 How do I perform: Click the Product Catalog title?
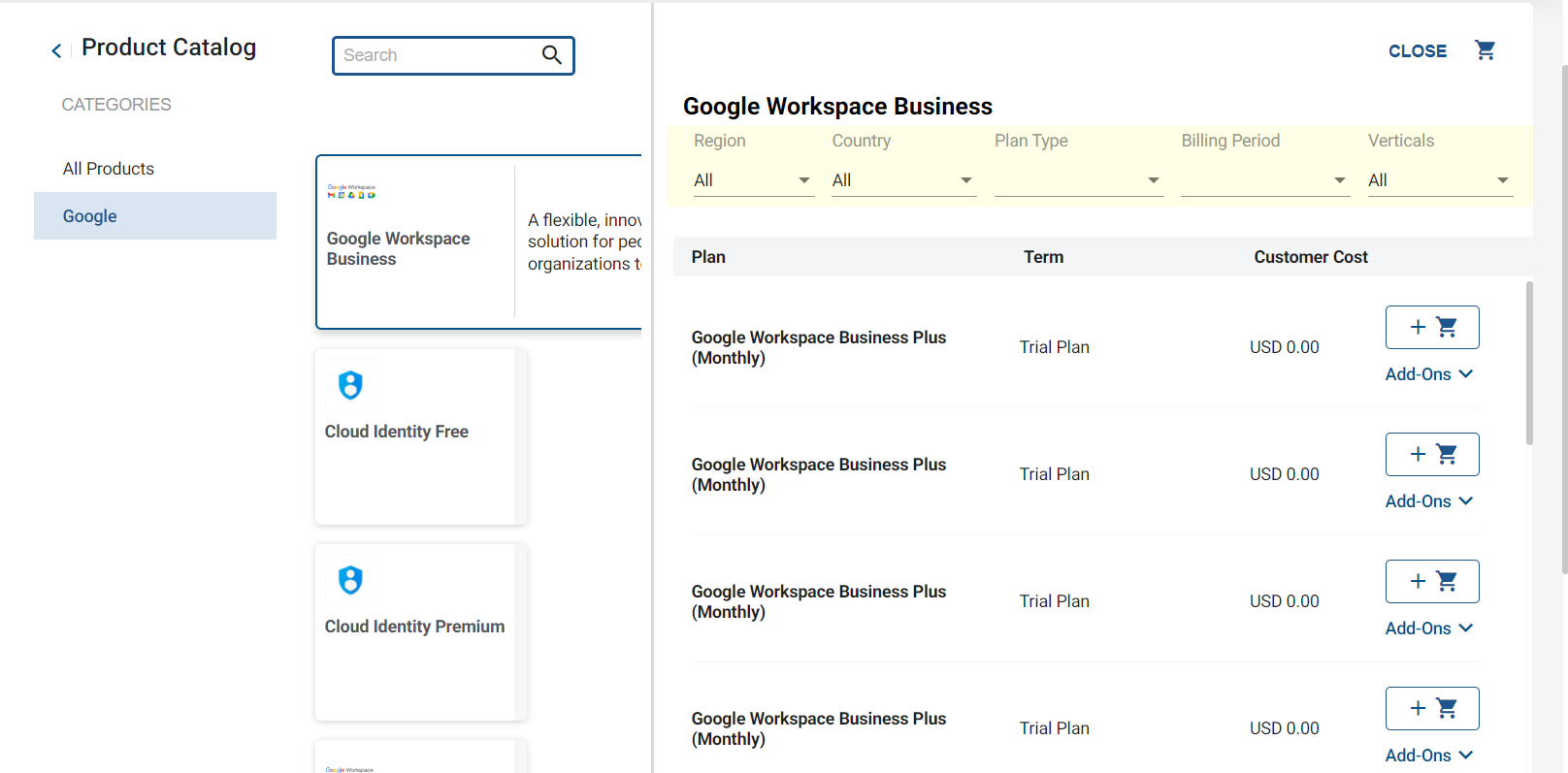[169, 48]
